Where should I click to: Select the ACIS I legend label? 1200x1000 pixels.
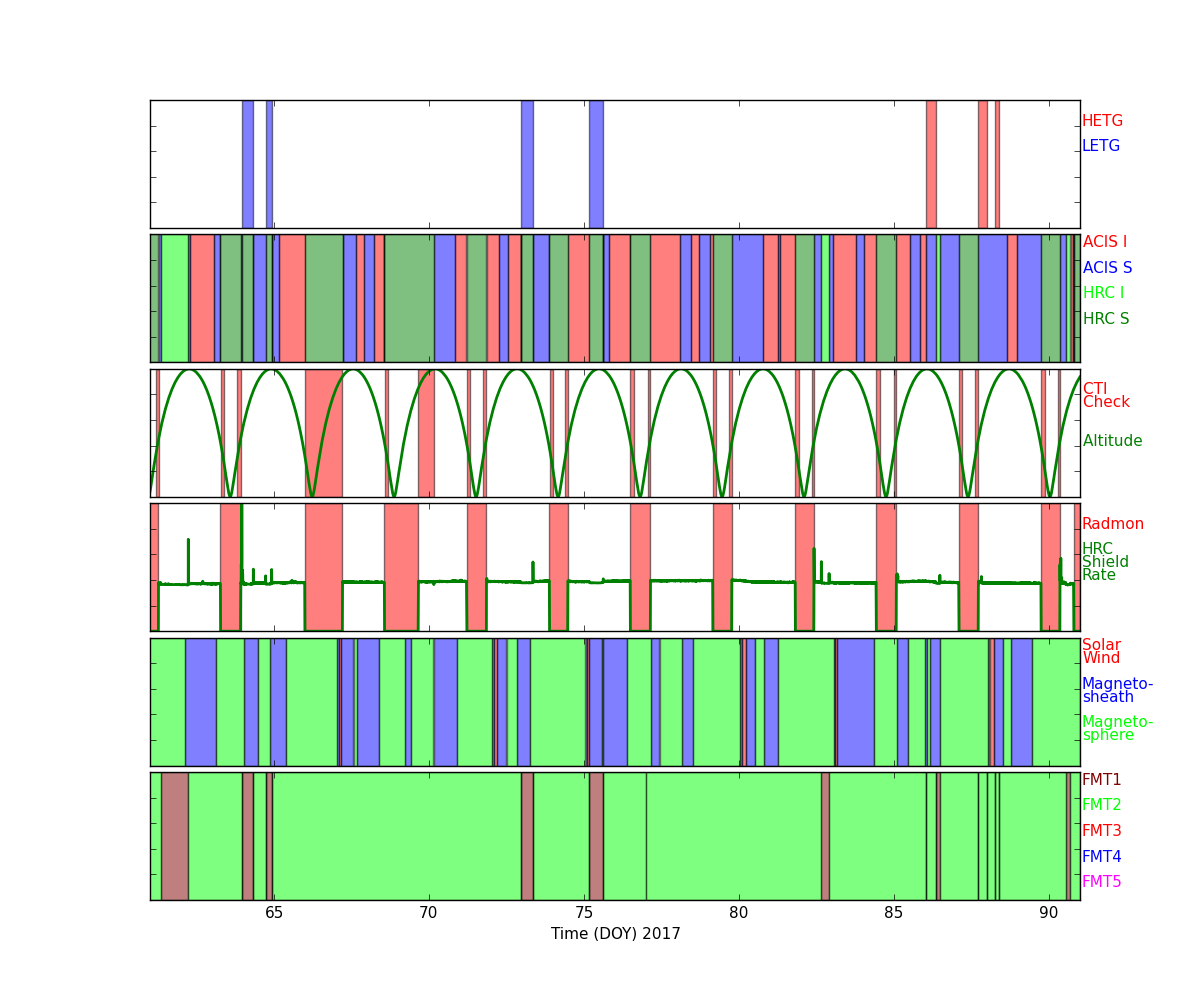pos(1104,242)
